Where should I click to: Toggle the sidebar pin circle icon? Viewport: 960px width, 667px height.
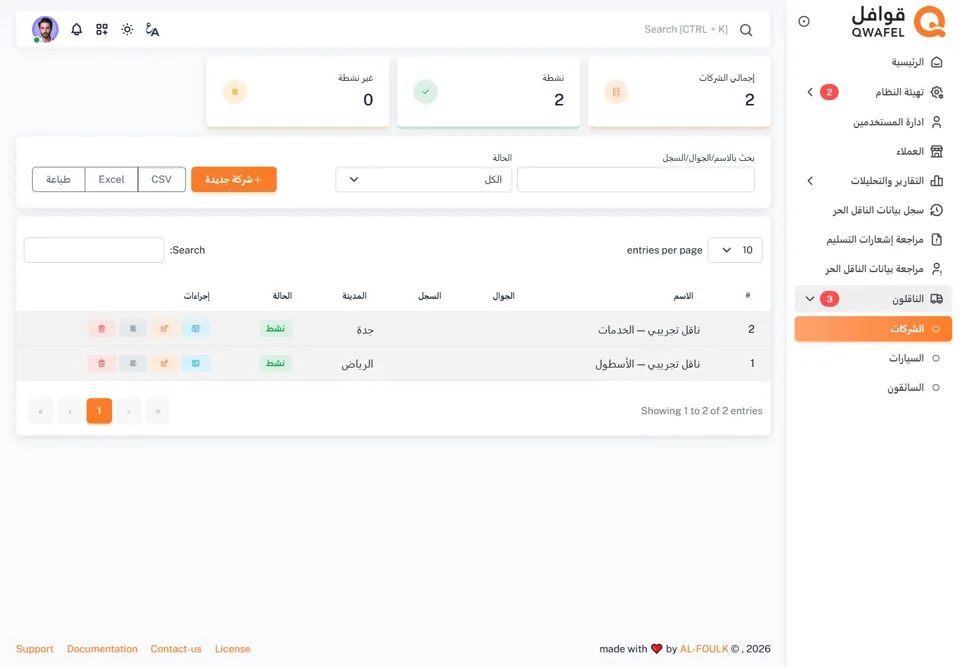point(804,21)
